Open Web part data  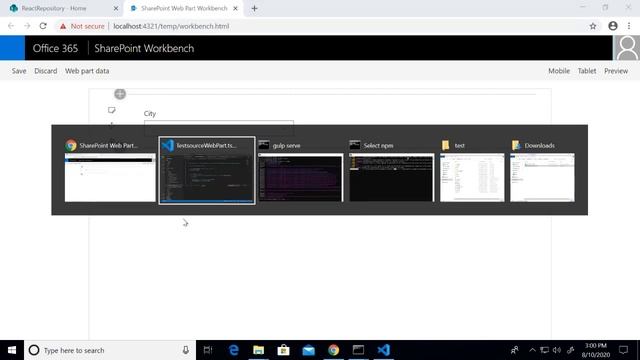pyautogui.click(x=87, y=71)
